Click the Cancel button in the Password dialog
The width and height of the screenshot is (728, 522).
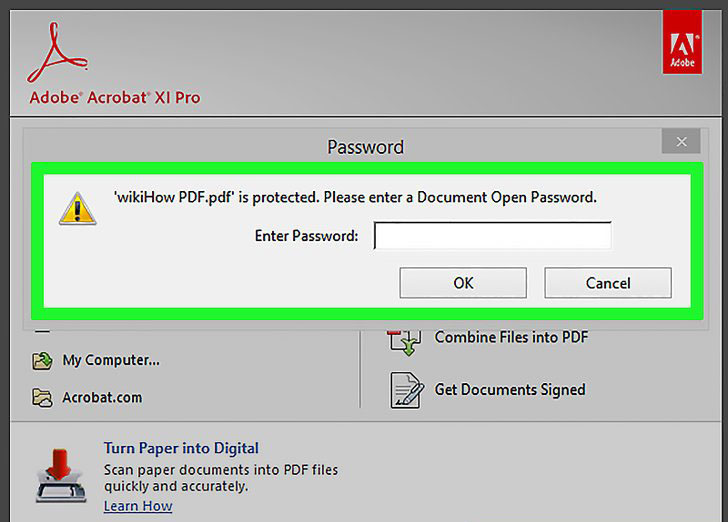[608, 282]
